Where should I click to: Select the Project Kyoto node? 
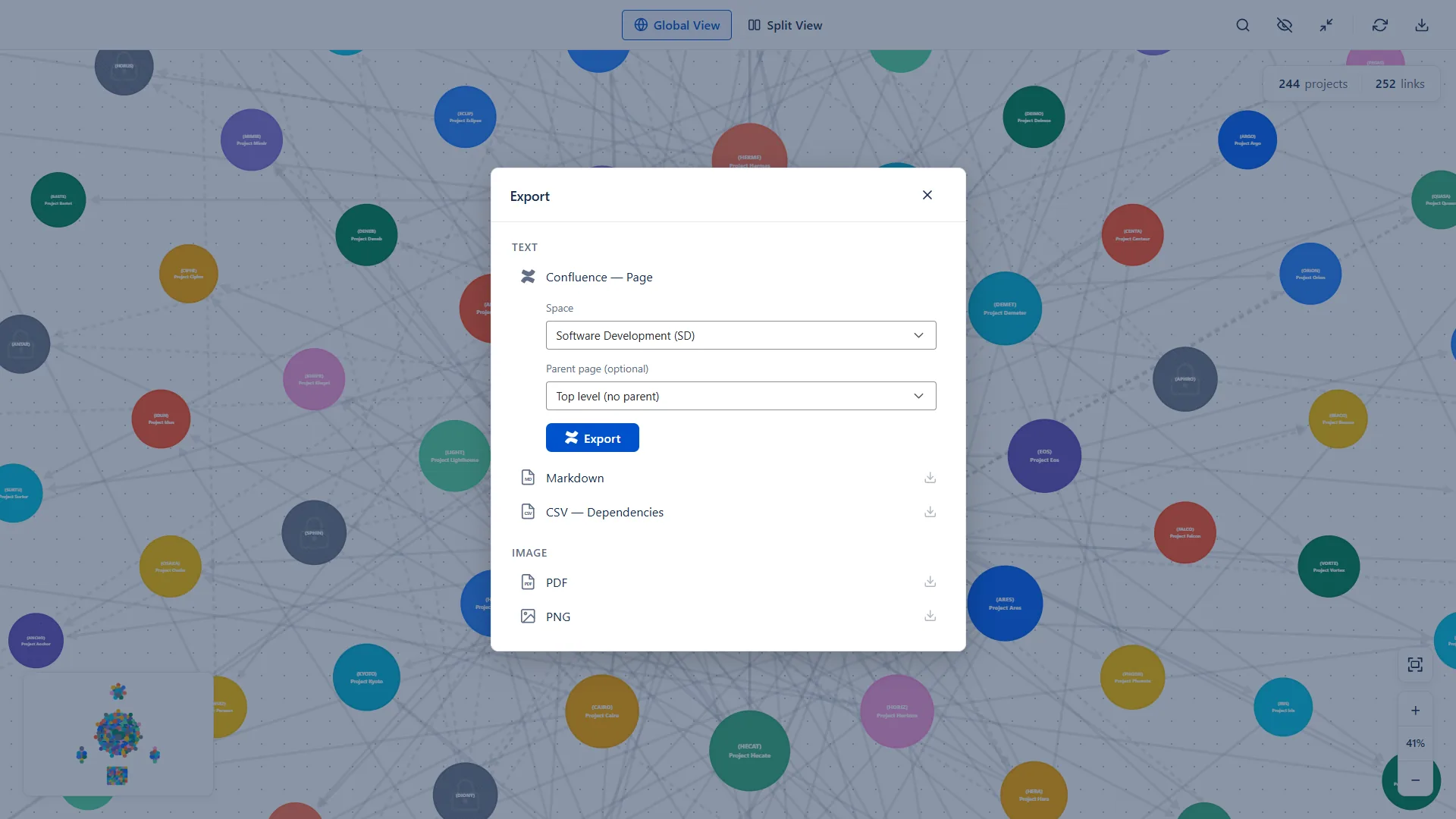coord(366,677)
